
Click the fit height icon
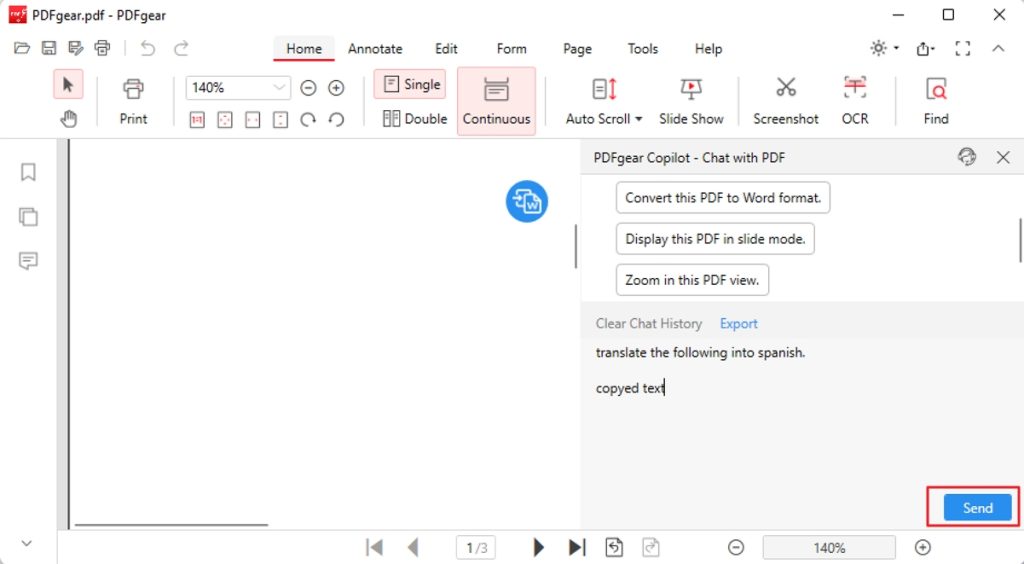click(x=280, y=120)
